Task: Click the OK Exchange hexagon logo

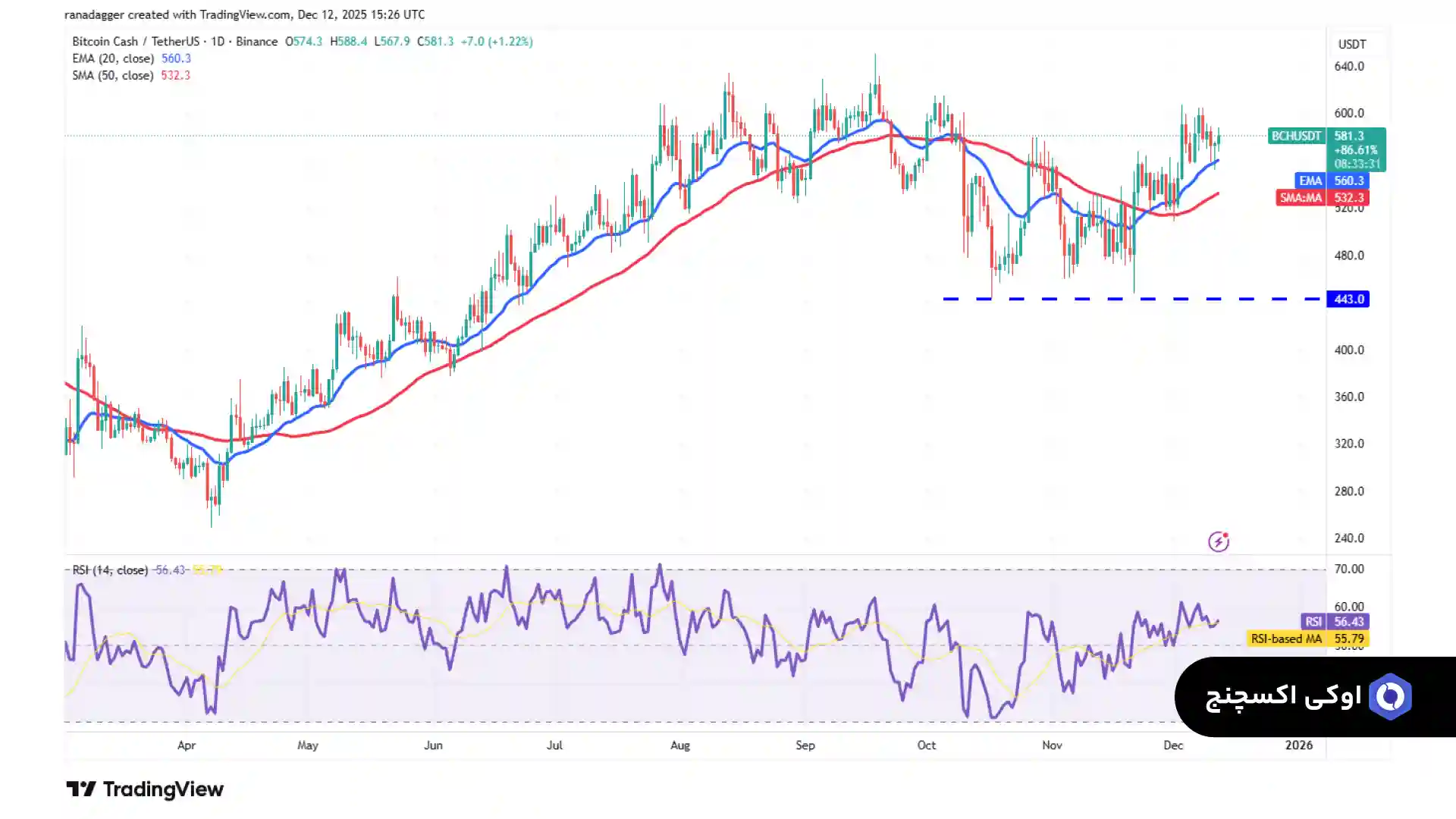Action: click(1389, 696)
